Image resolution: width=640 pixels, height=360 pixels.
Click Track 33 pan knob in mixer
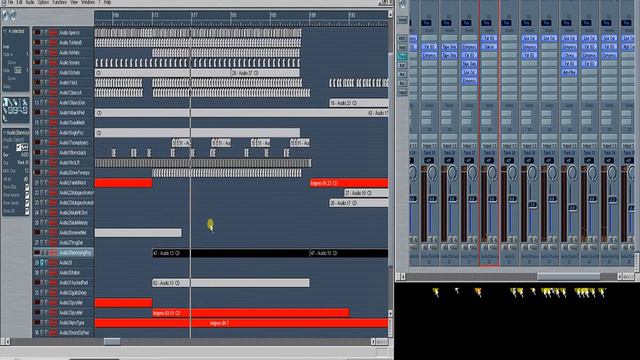pyautogui.click(x=593, y=173)
